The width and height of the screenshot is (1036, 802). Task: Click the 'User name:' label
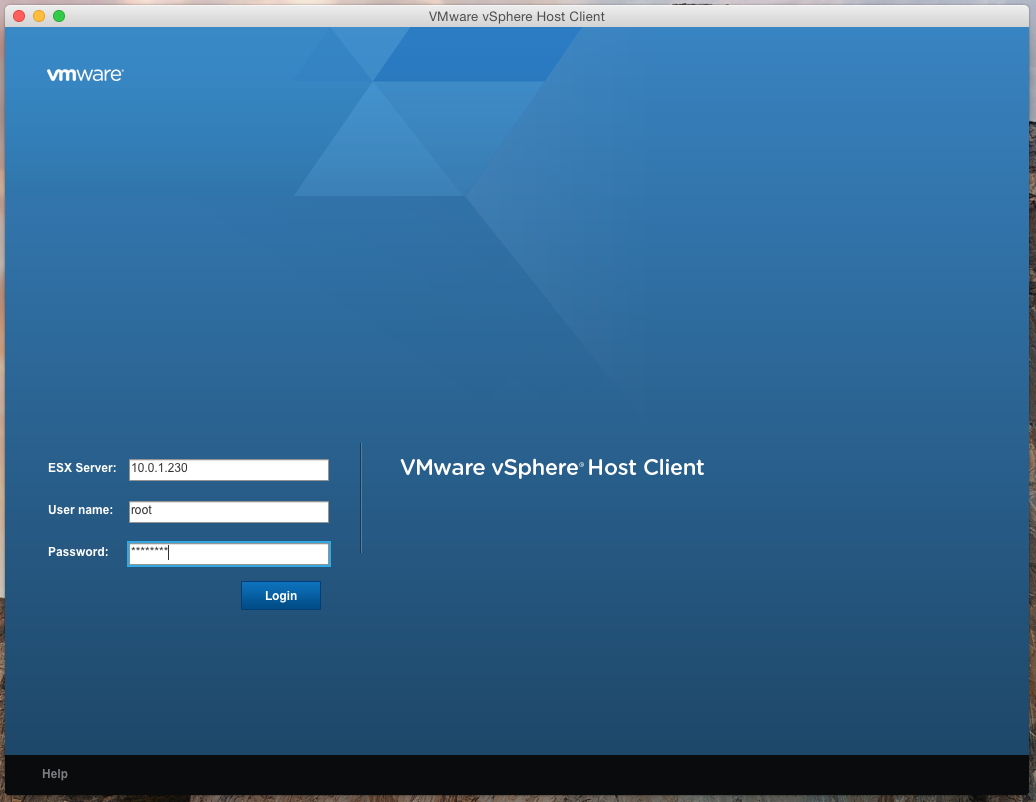(81, 510)
